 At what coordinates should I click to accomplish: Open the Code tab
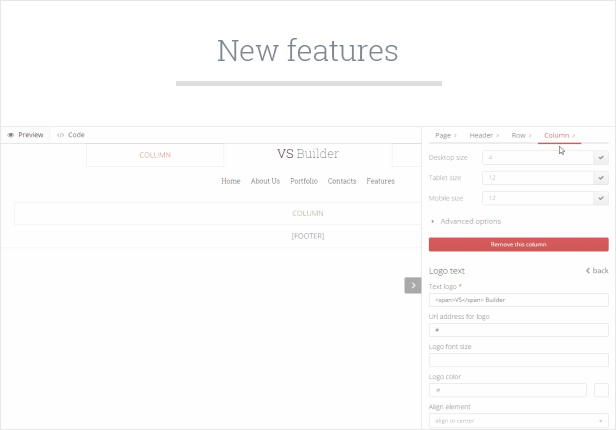click(71, 135)
